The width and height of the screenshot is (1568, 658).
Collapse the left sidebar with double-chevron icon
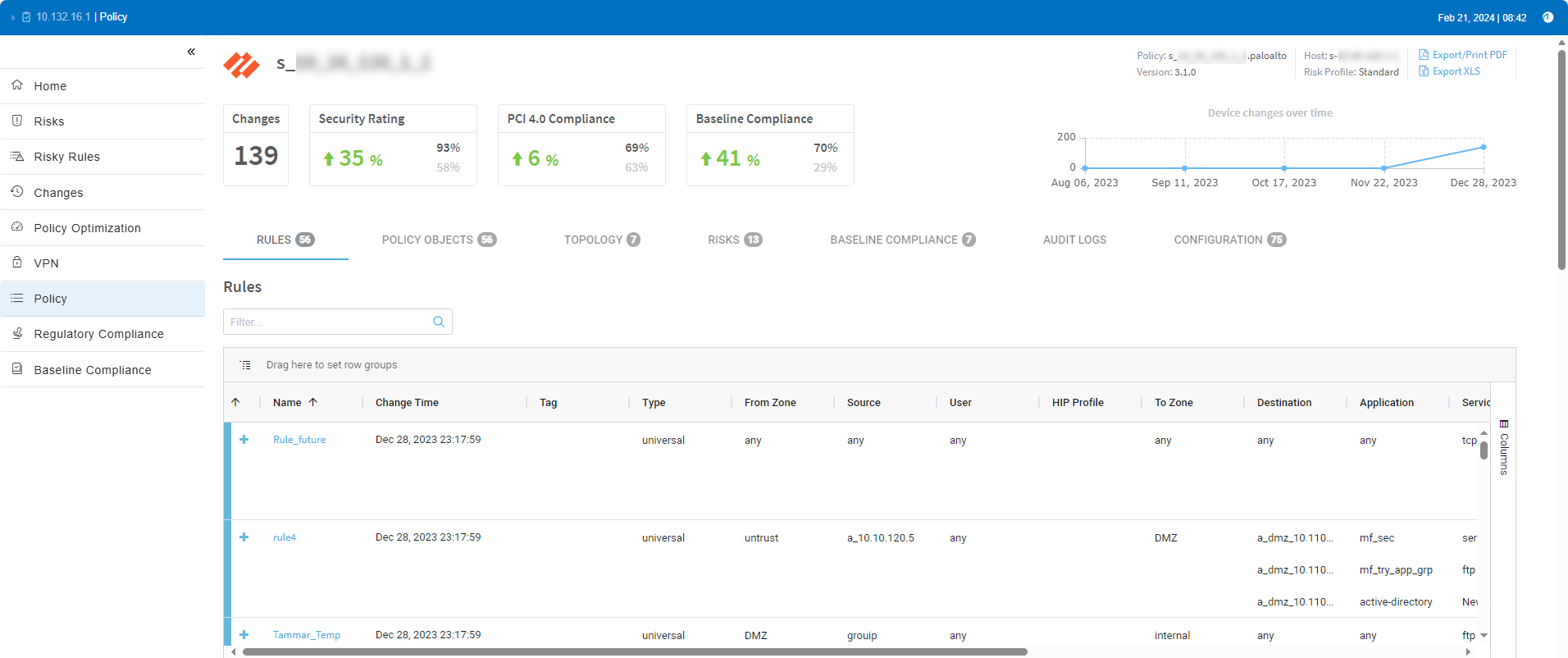pos(191,52)
